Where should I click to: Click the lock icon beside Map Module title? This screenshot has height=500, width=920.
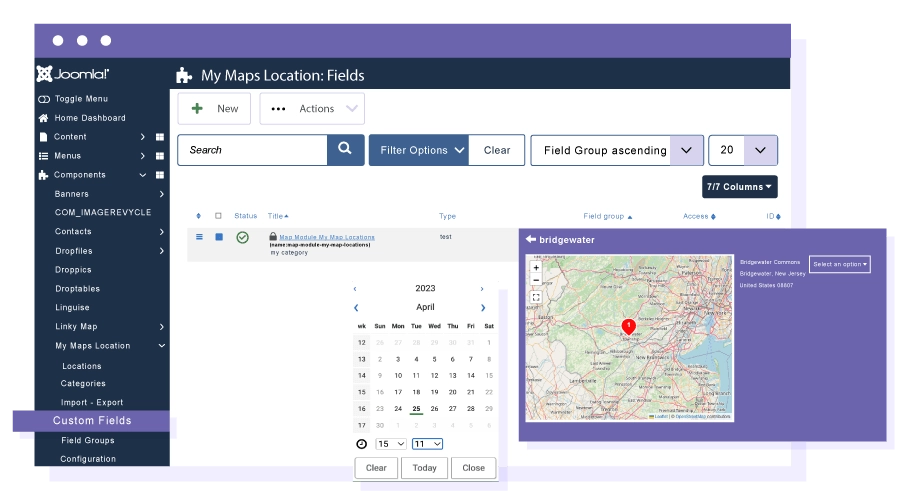point(273,236)
